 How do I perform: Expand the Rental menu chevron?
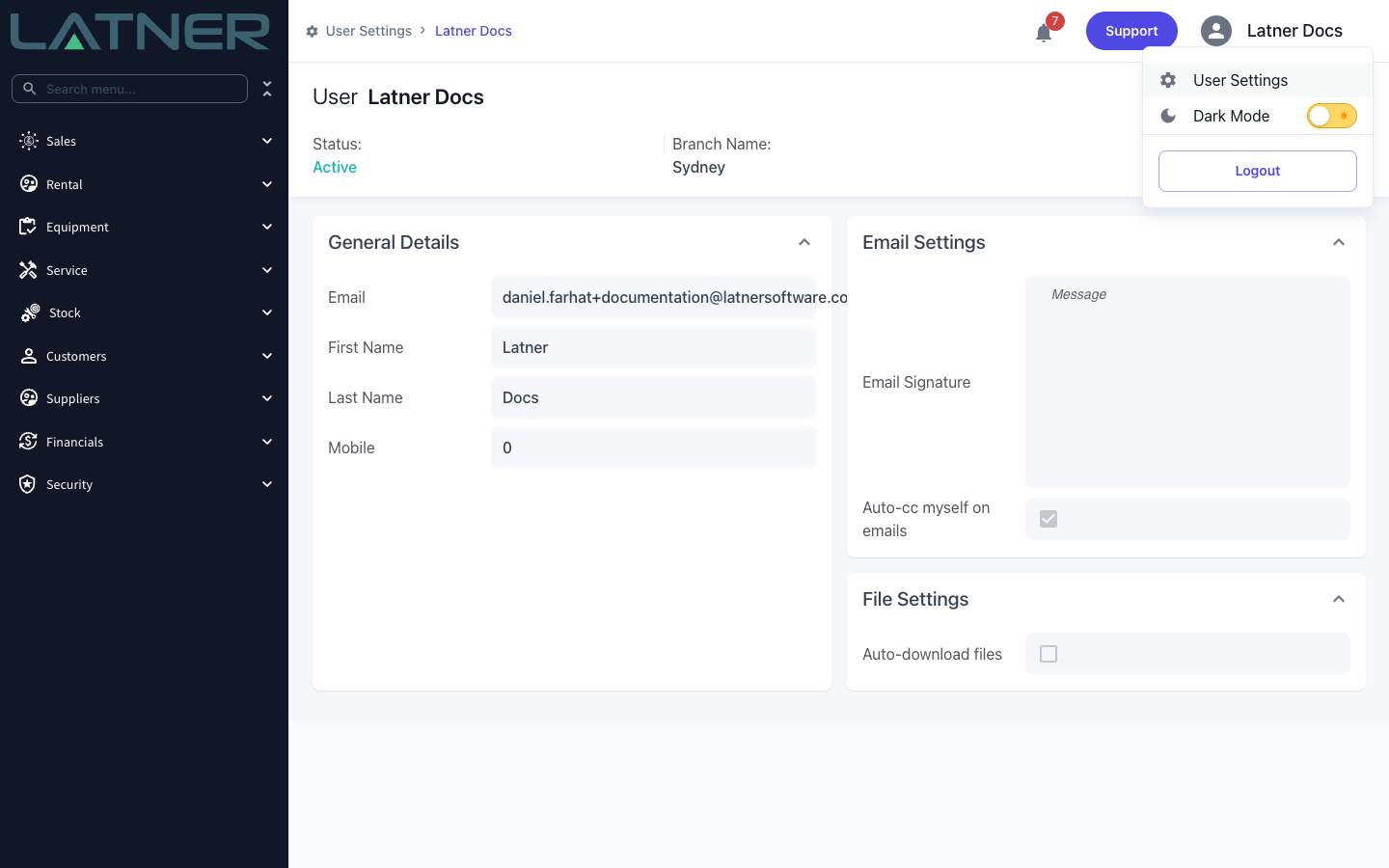pos(267,184)
